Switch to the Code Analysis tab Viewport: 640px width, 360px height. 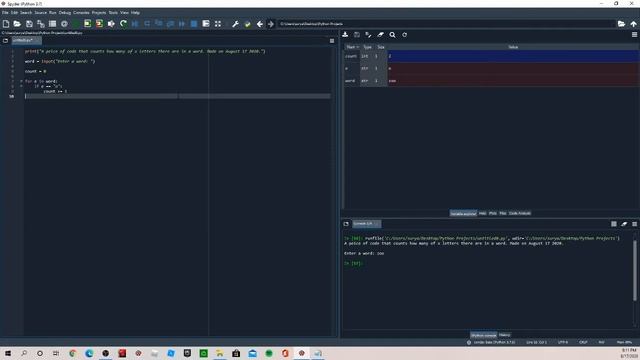[520, 213]
